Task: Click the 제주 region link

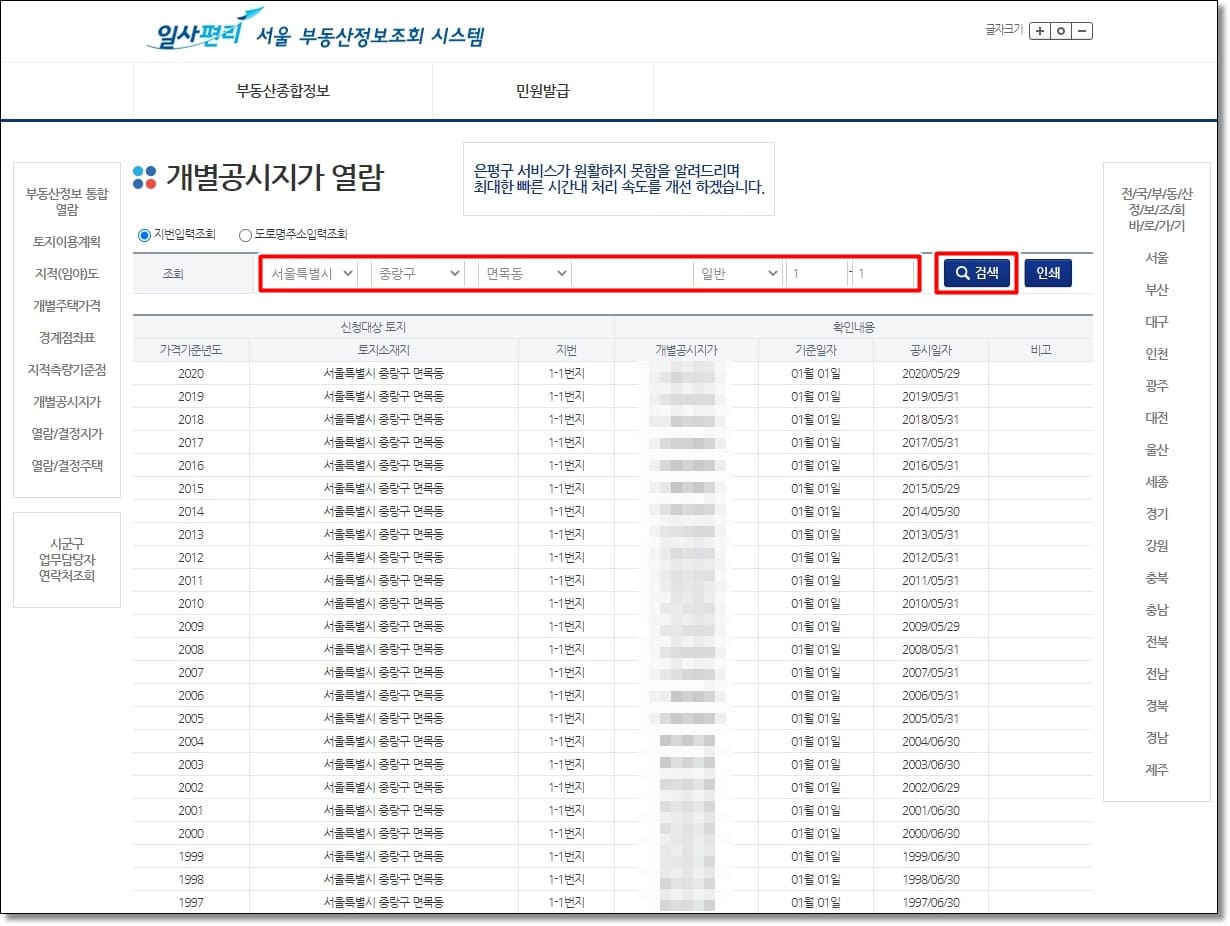Action: pos(1155,770)
